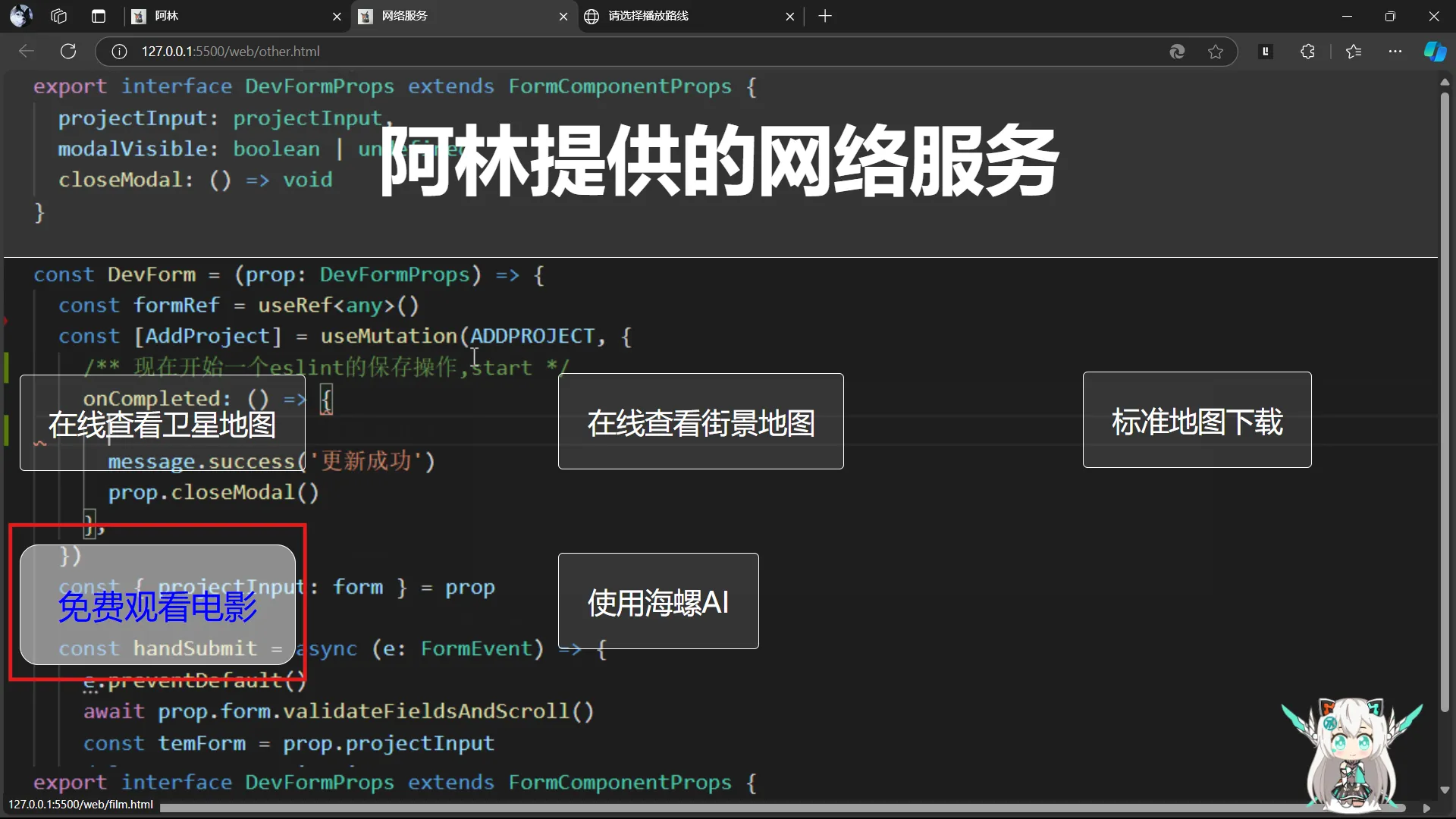1456x819 pixels.
Task: Toggle the vertical tabs pane icon
Action: point(99,16)
